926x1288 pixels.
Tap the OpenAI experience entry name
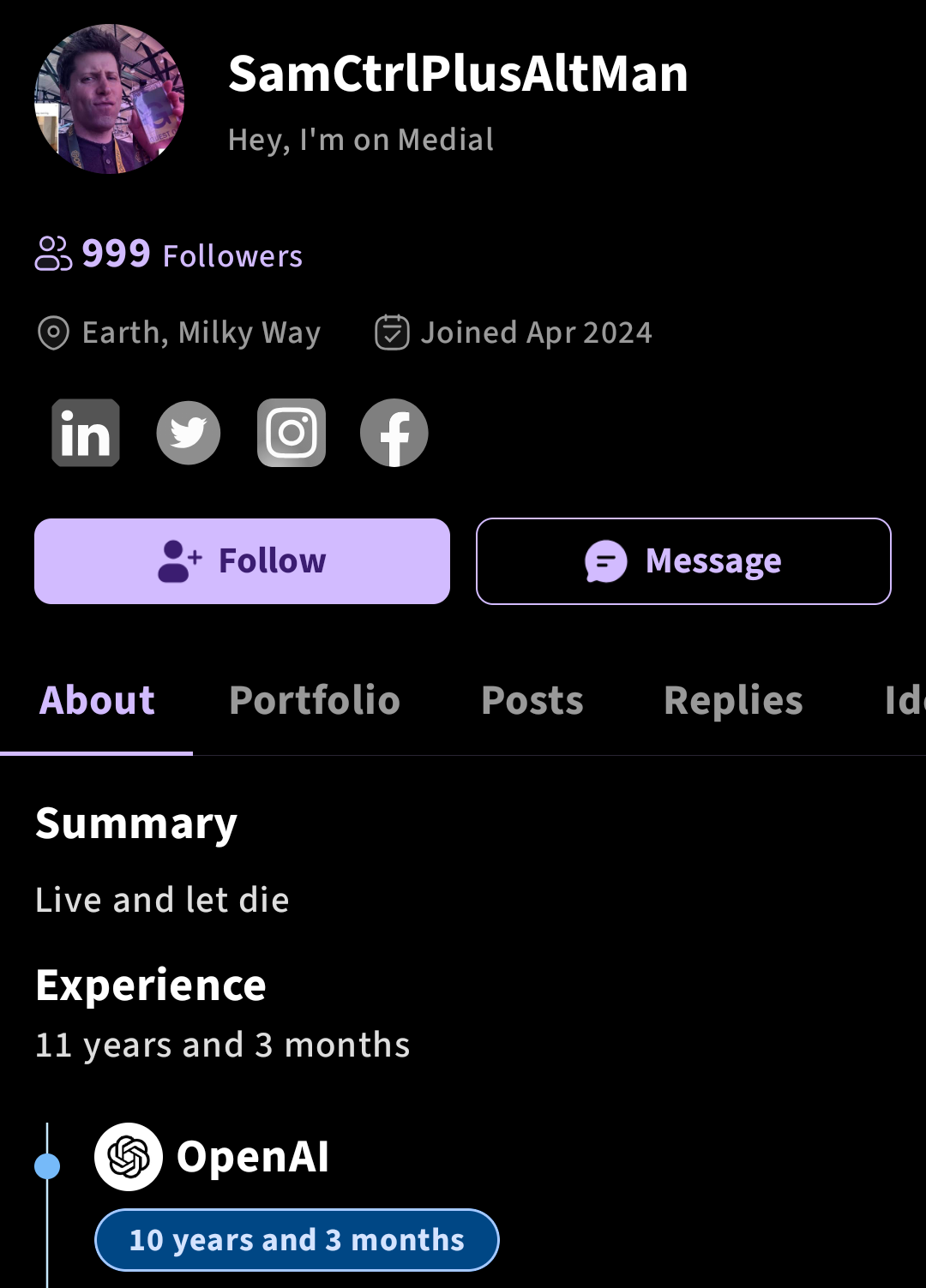pyautogui.click(x=253, y=1157)
